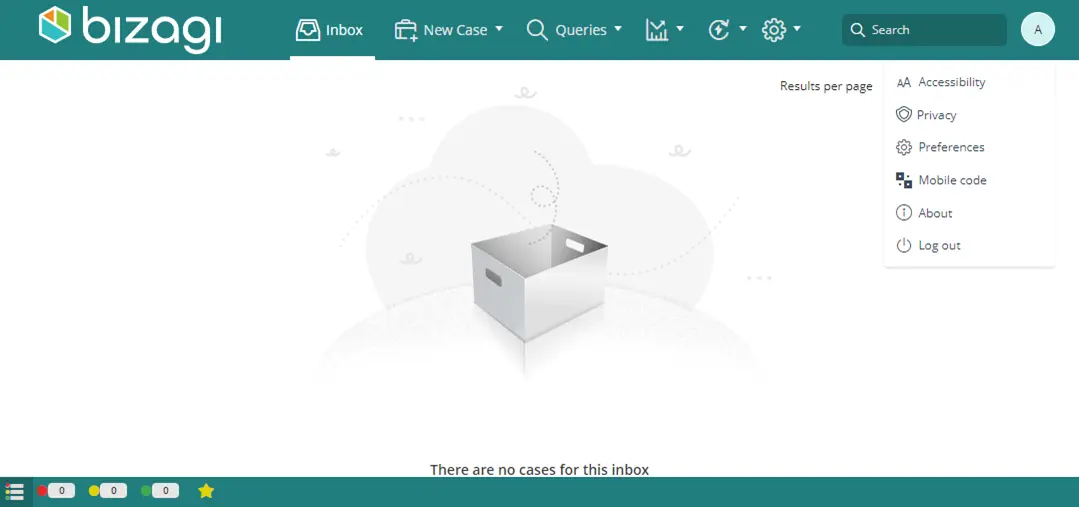Click inside the Search field

[x=924, y=30]
